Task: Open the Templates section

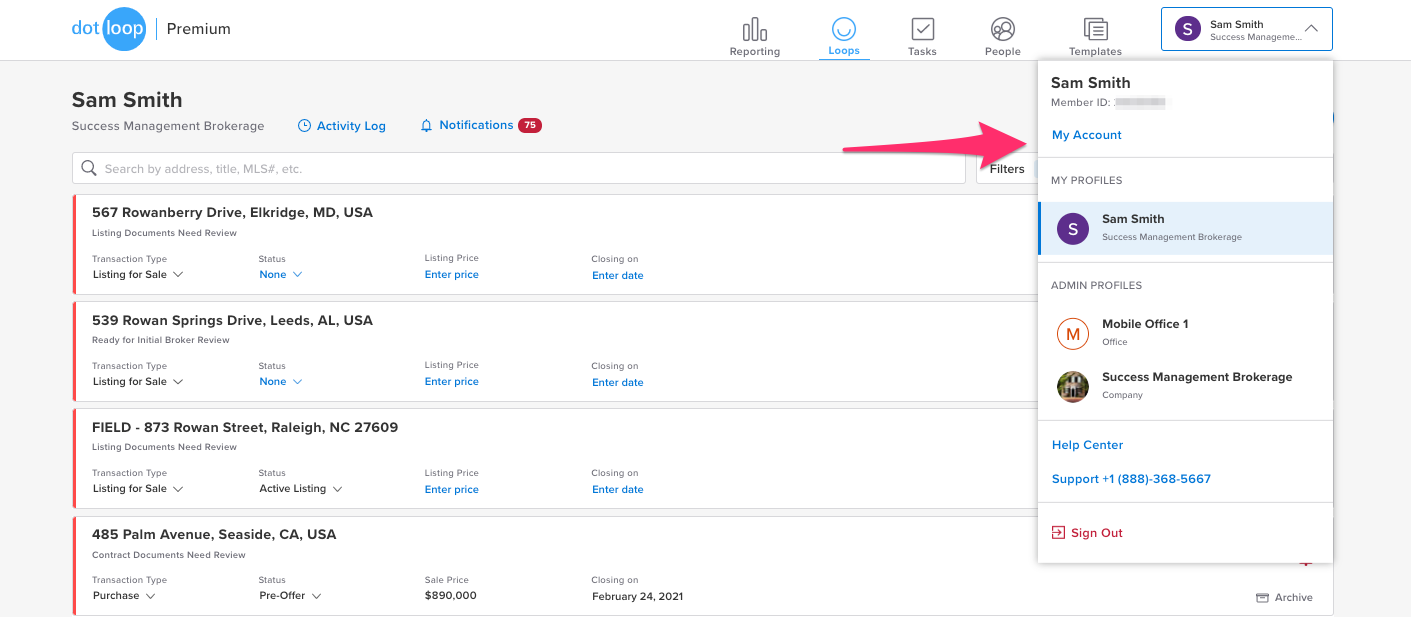Action: 1094,35
